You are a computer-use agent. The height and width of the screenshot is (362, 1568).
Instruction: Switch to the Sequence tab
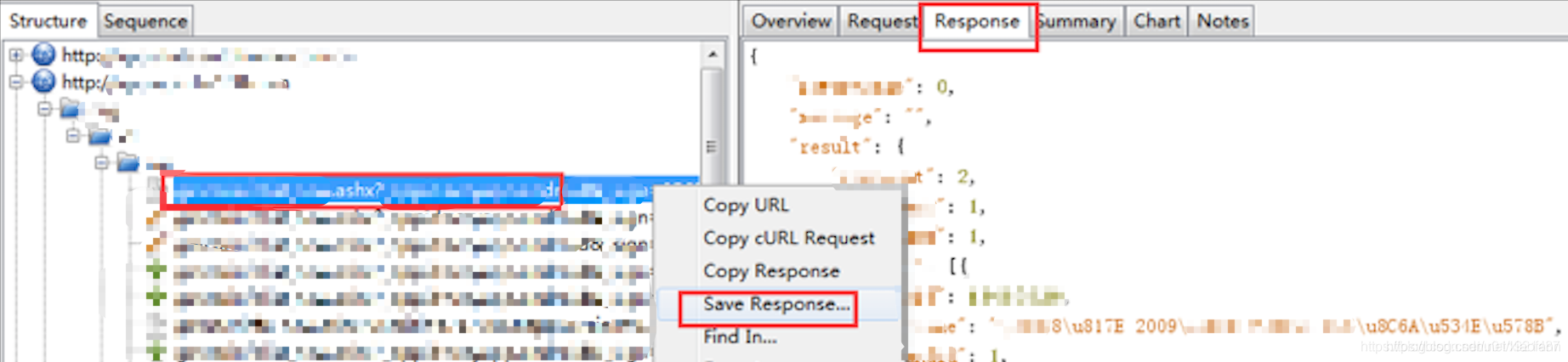[x=145, y=20]
